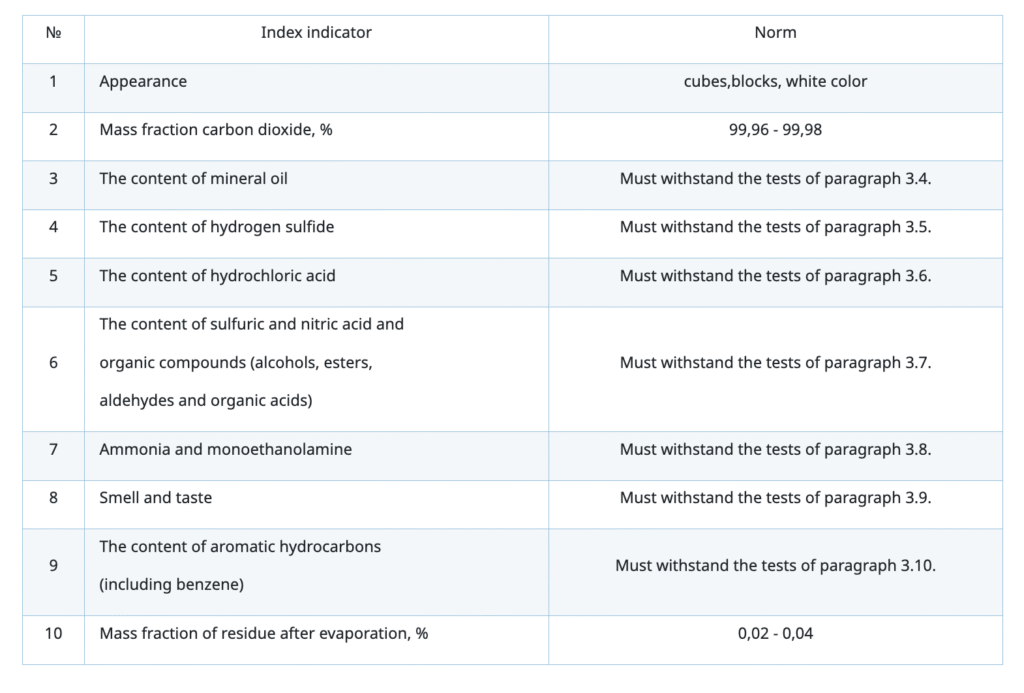Click the "0,02 - 0,04" value
This screenshot has width=1024, height=693.
tap(775, 634)
